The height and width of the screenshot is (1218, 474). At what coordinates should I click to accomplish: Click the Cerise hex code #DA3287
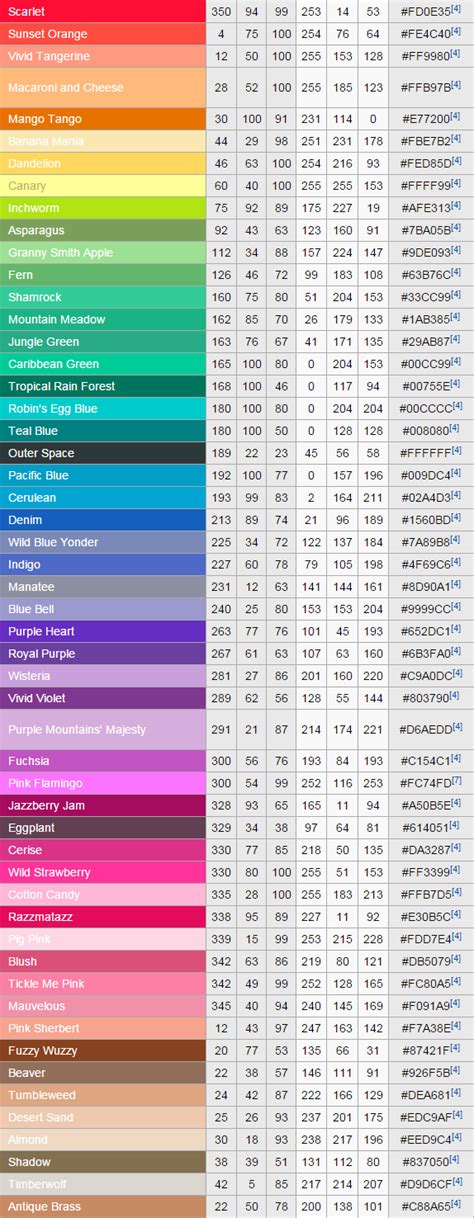click(x=425, y=850)
